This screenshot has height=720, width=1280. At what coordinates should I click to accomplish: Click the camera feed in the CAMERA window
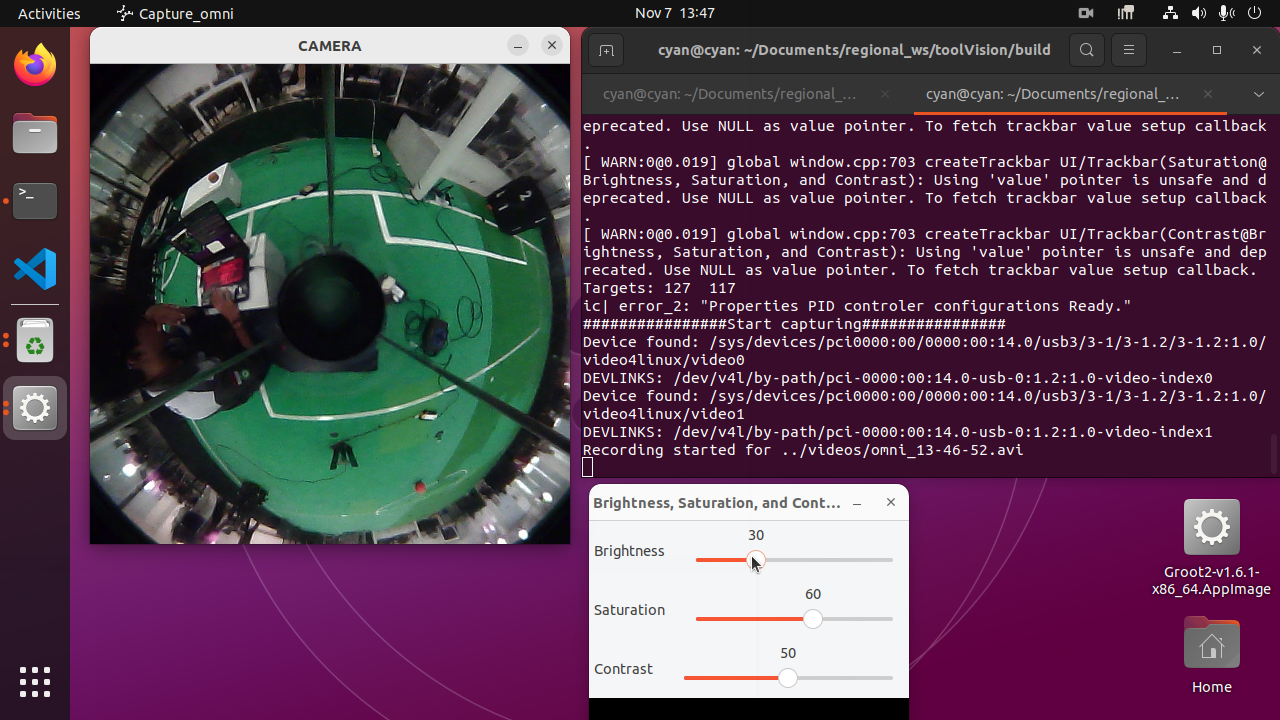(x=330, y=304)
